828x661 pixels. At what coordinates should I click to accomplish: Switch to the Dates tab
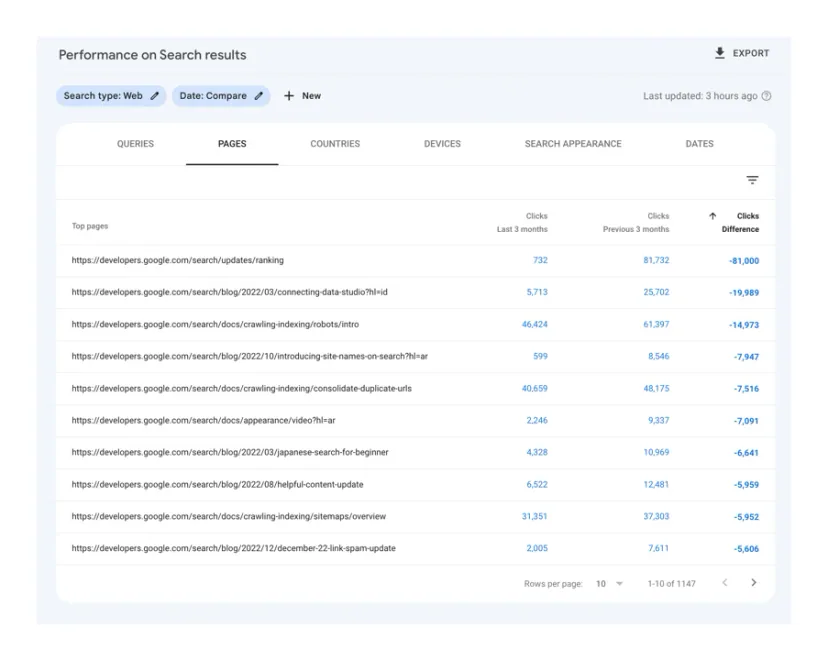pyautogui.click(x=699, y=144)
